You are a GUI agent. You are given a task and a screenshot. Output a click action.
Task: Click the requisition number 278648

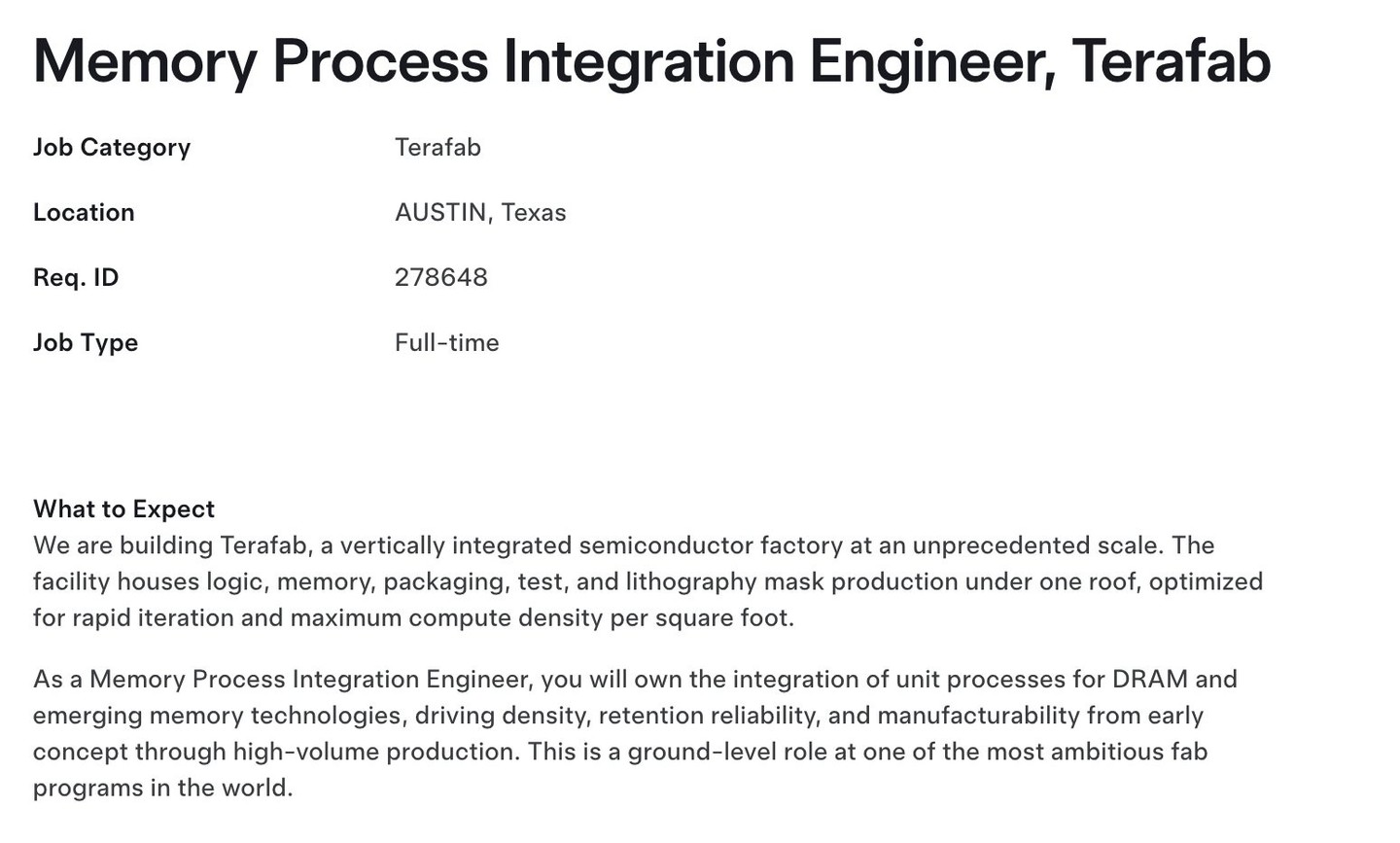(441, 277)
